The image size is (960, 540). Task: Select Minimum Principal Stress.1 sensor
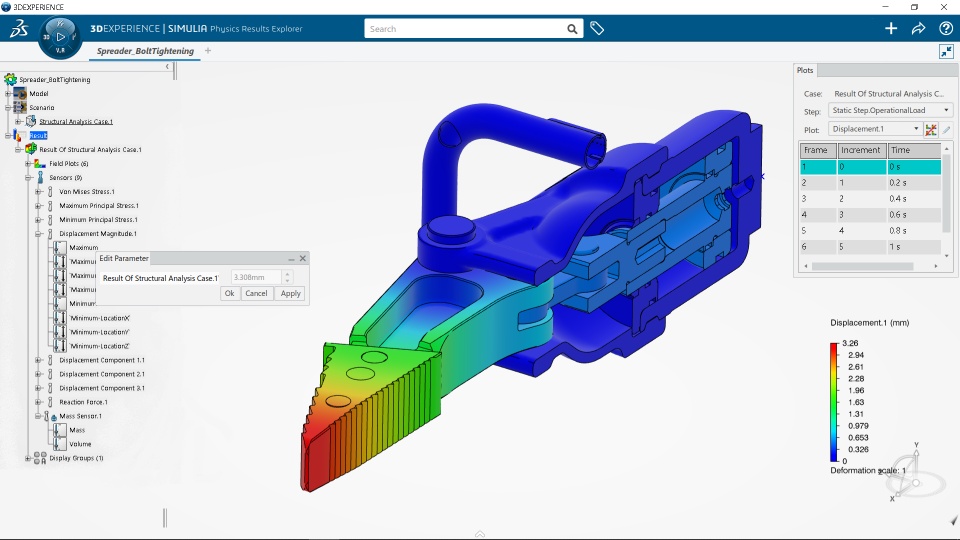click(98, 220)
